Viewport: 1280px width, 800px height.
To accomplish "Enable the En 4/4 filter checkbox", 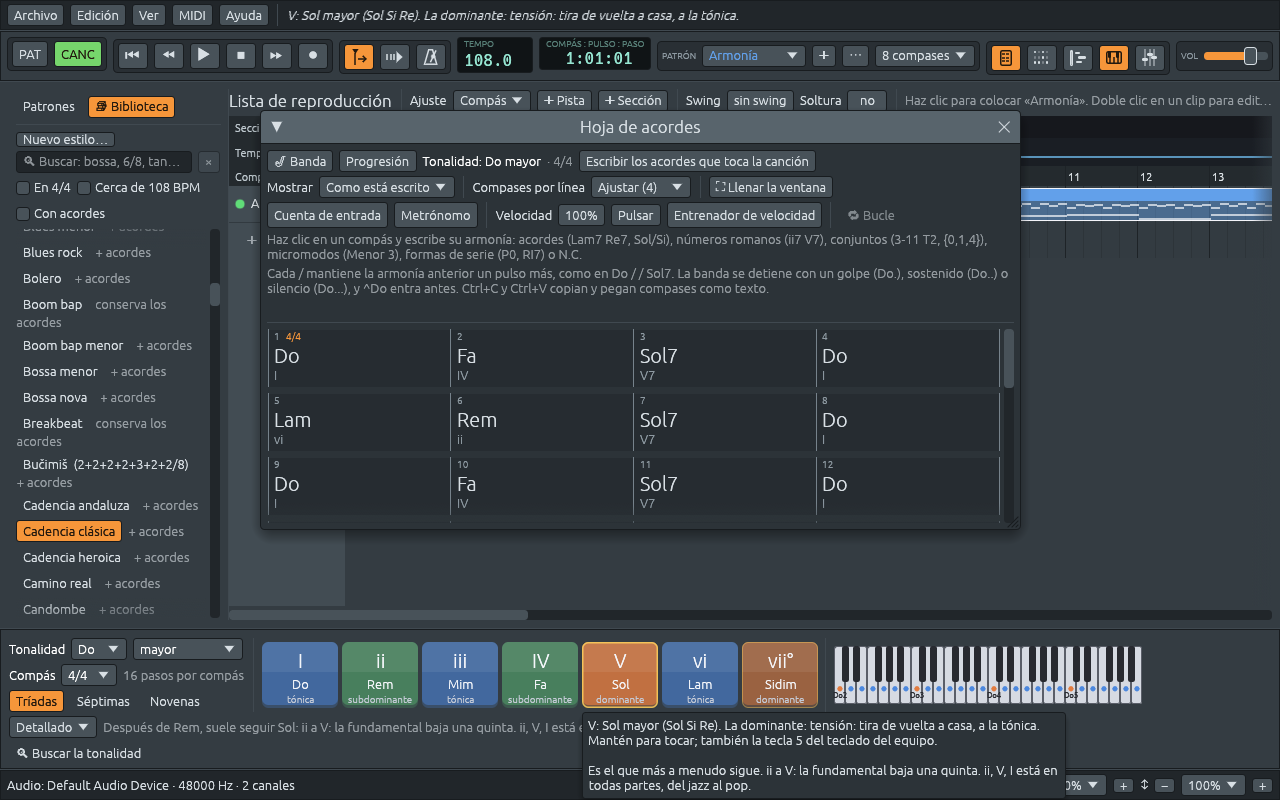I will (23, 188).
